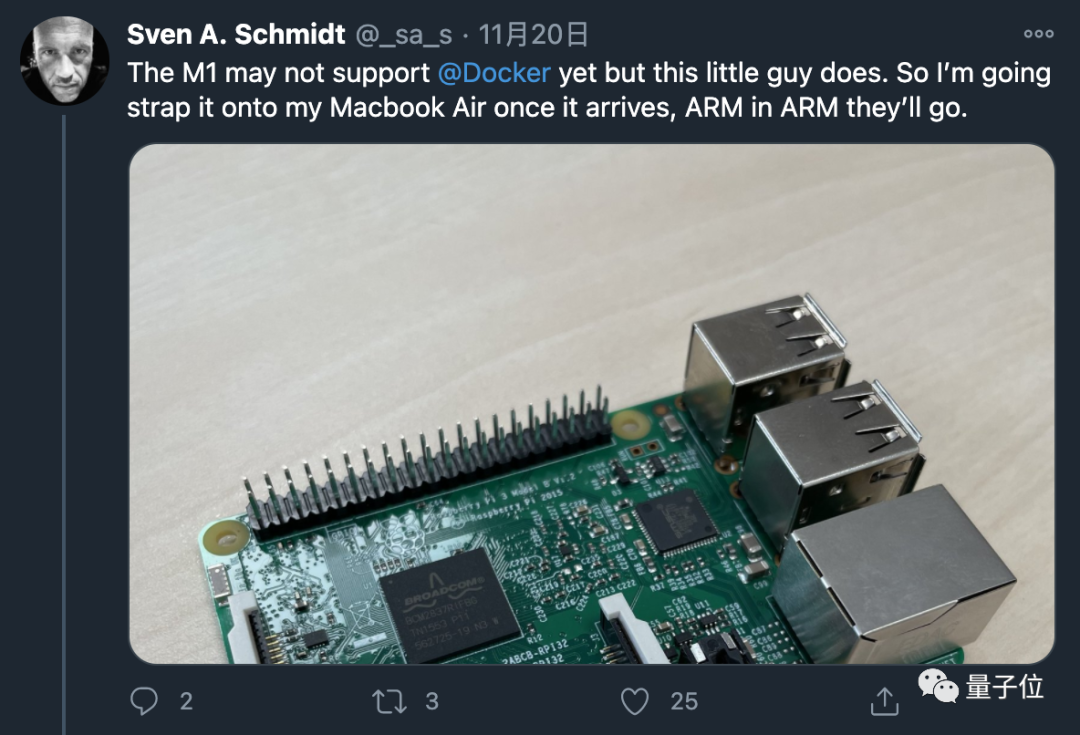The height and width of the screenshot is (735, 1080).
Task: Click the 11月20日 tweet date
Action: pos(533,35)
